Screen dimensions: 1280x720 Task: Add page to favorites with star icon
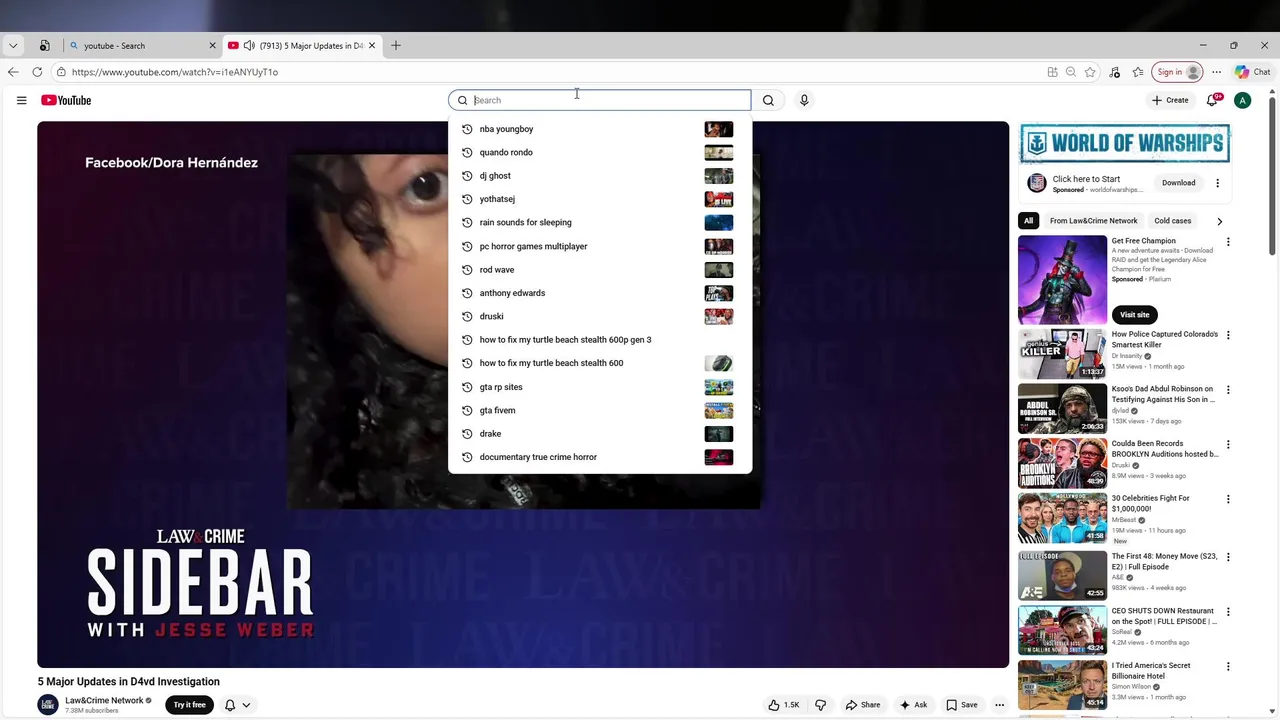[1090, 72]
